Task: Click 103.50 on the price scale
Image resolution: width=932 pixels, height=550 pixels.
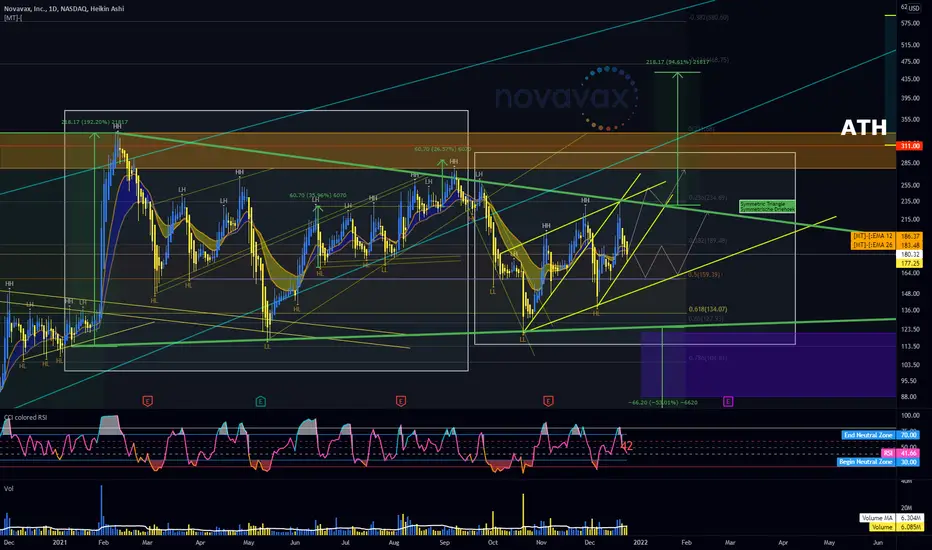Action: (910, 364)
